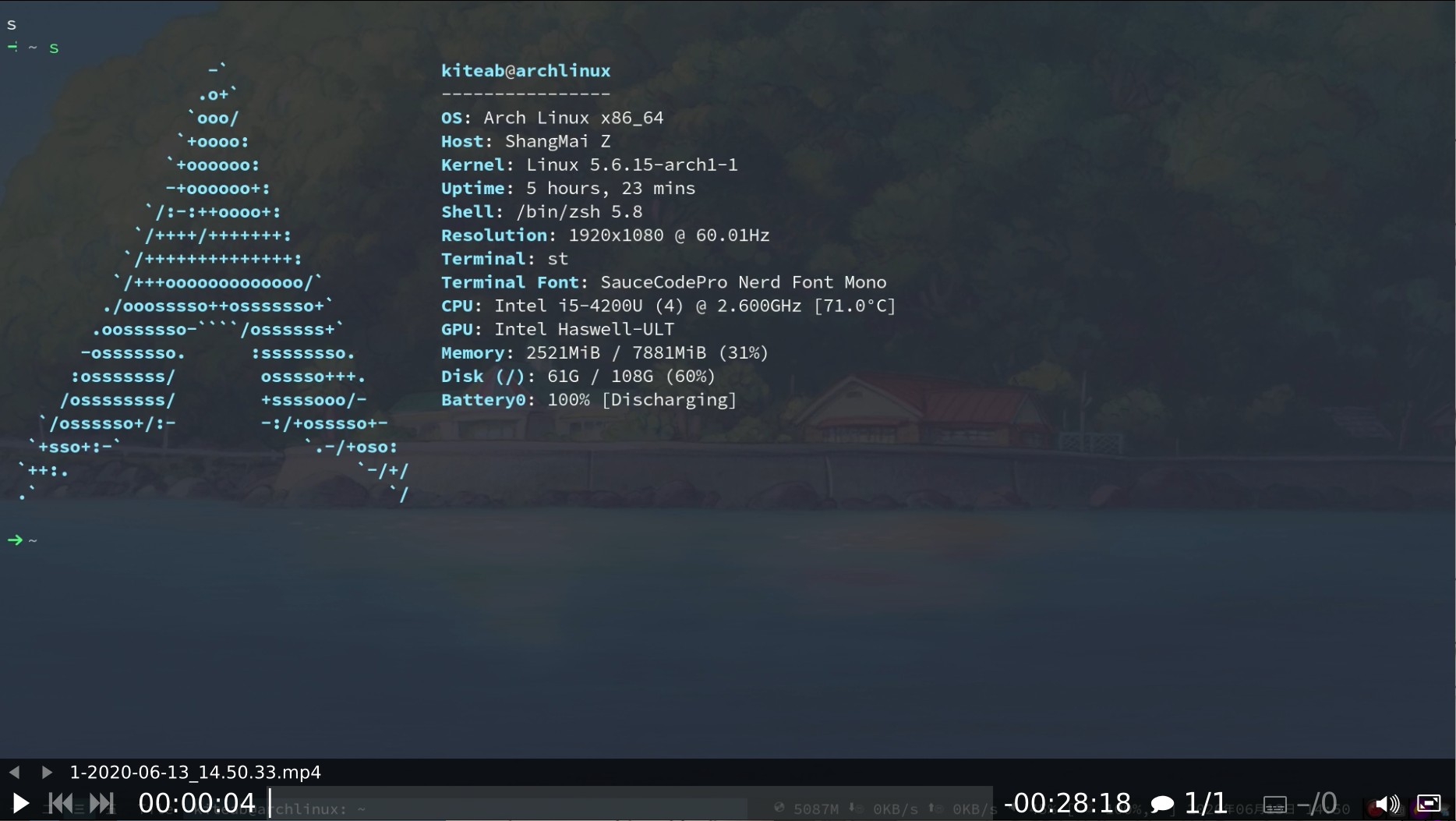This screenshot has width=1456, height=821.
Task: Skip to the previous playlist entry
Action: pyautogui.click(x=60, y=802)
